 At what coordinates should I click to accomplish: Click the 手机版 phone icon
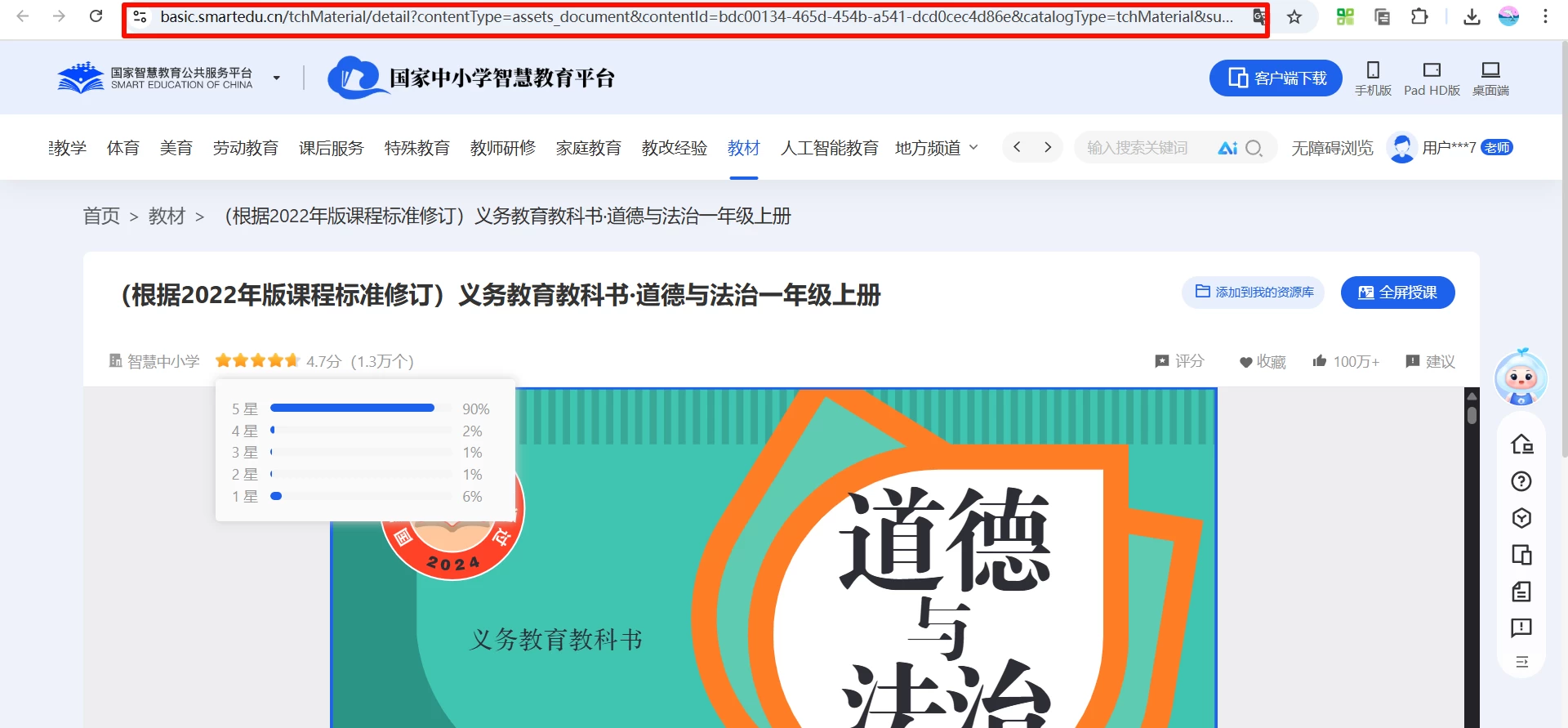1373,70
